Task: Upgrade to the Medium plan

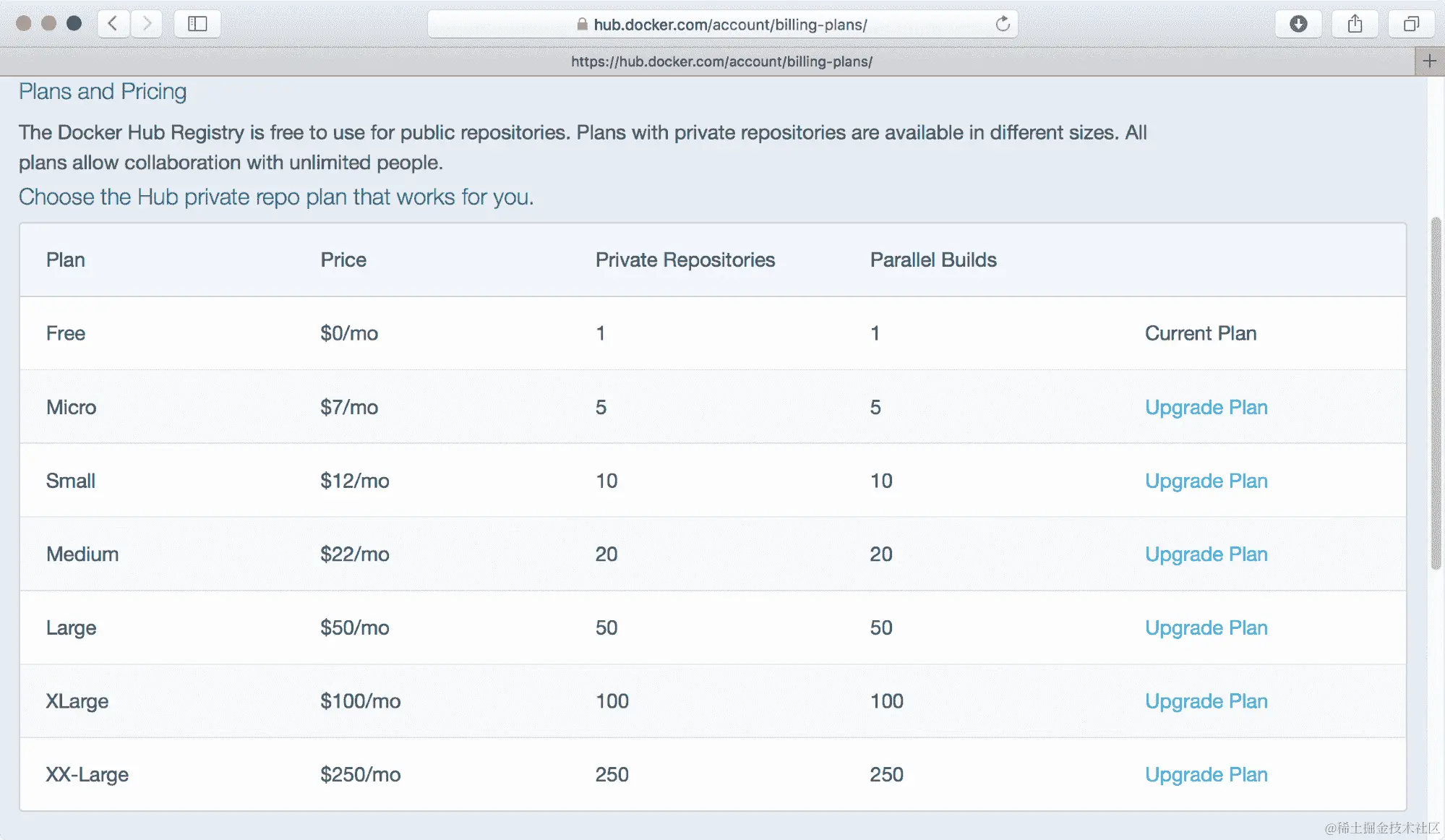Action: tap(1206, 554)
